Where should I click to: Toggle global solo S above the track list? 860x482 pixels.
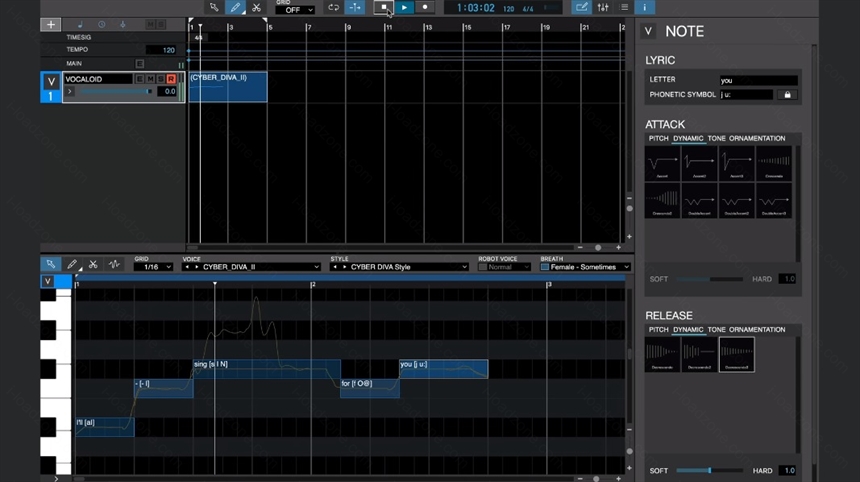tap(161, 25)
